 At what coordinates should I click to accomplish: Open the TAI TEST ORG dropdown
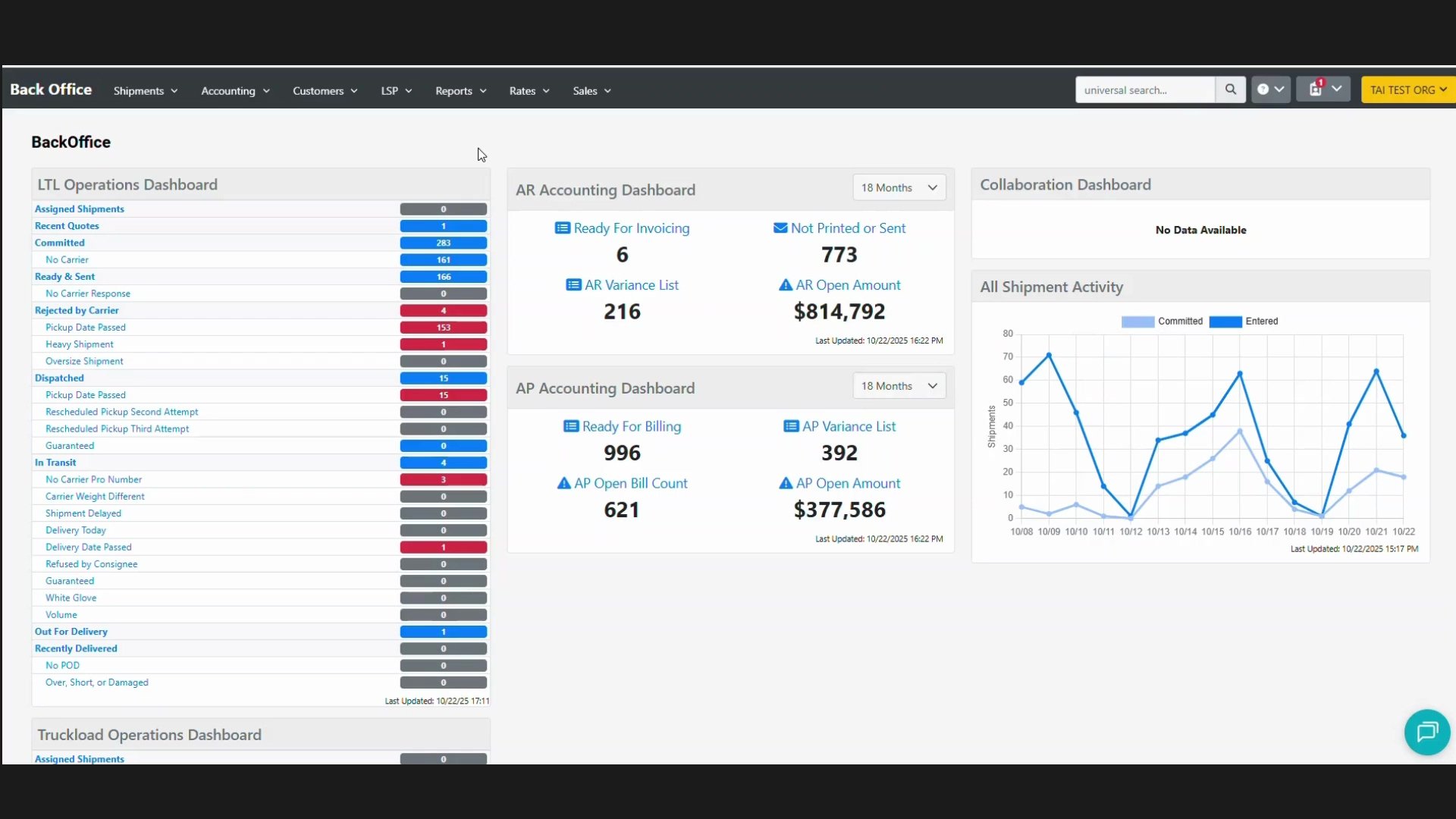[x=1407, y=89]
